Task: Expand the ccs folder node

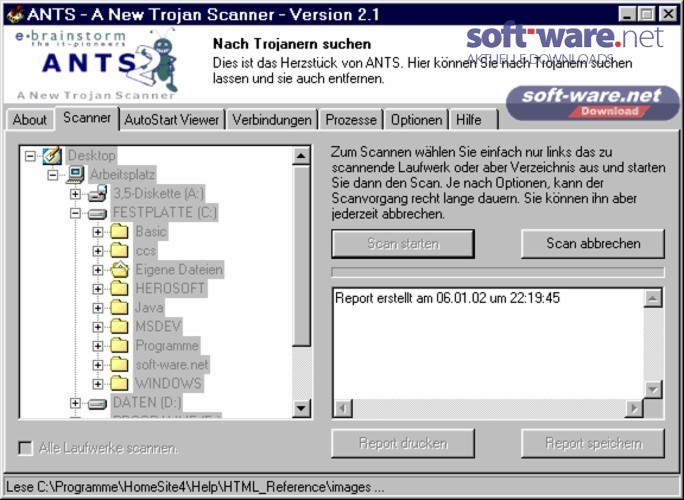Action: point(98,251)
